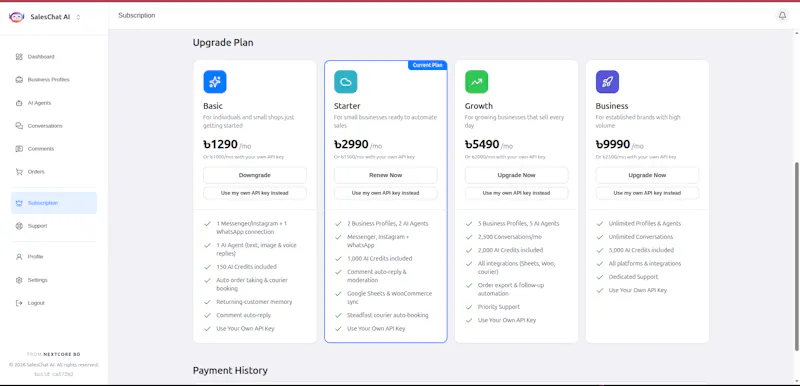Click Downgrade on the Basic plan
This screenshot has height=386, width=800.
point(255,175)
